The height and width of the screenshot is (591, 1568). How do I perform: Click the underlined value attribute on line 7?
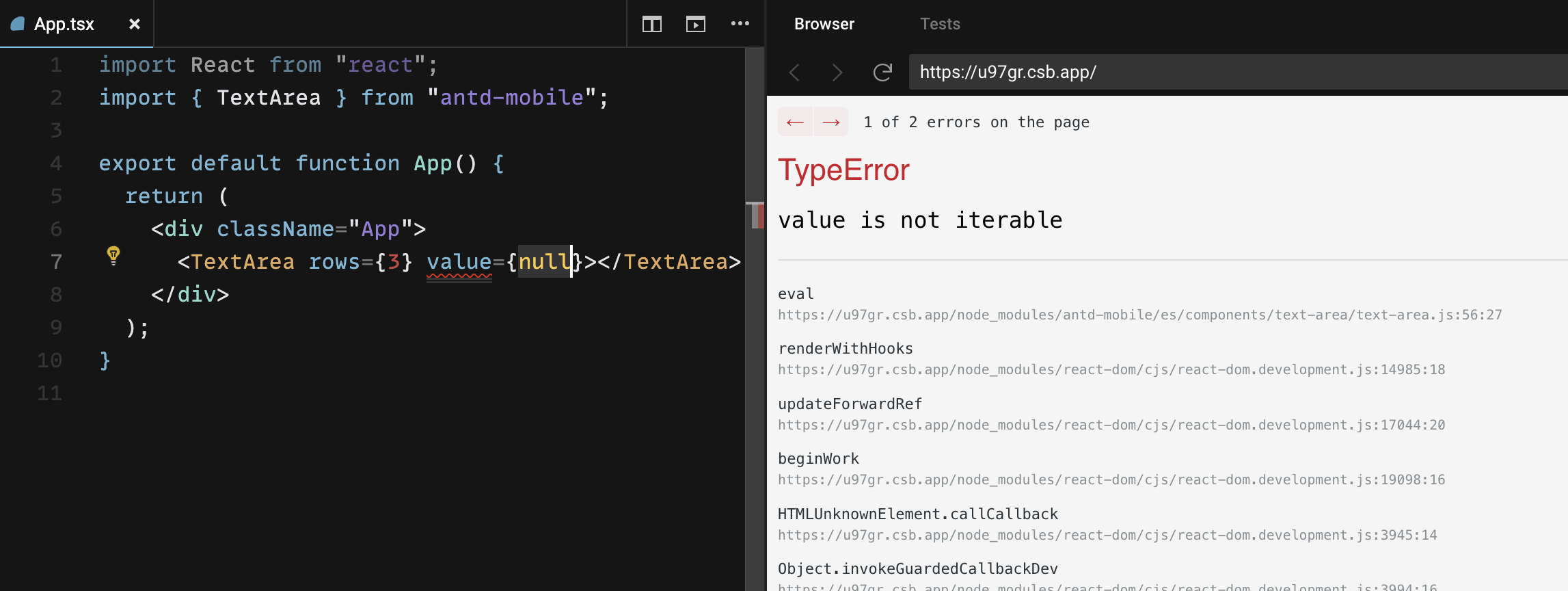pyautogui.click(x=459, y=261)
